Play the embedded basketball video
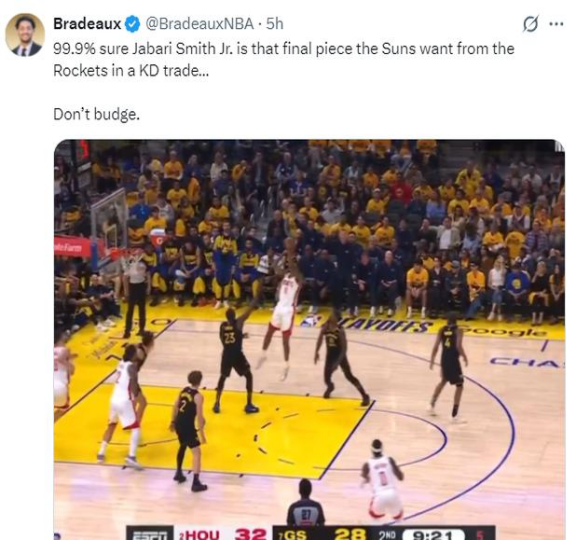The width and height of the screenshot is (576, 540). (309, 339)
